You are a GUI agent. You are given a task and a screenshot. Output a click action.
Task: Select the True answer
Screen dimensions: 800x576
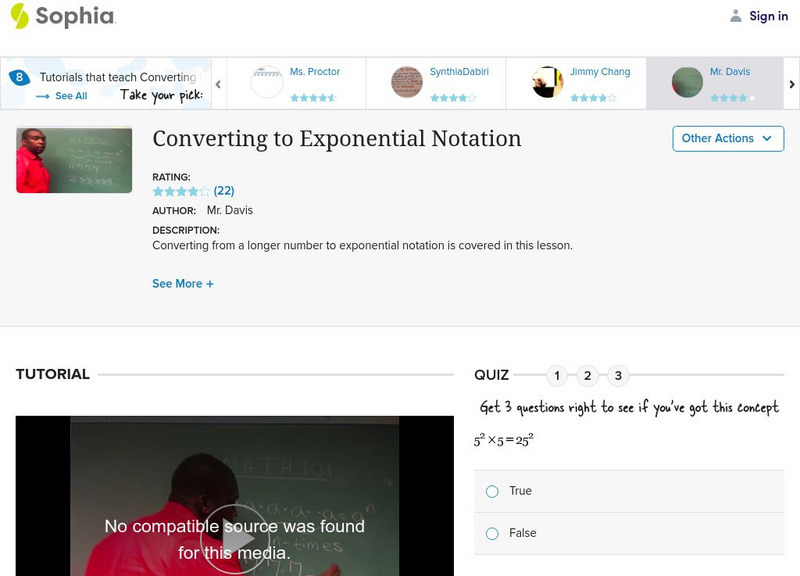pos(491,491)
